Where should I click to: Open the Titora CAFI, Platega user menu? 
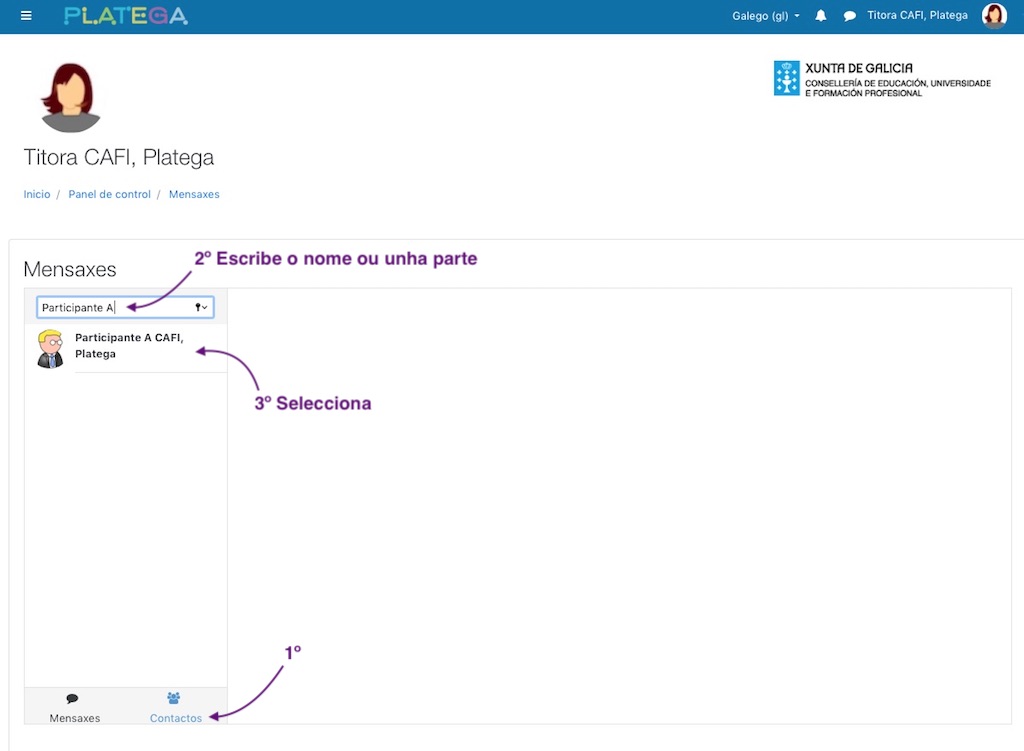(917, 16)
